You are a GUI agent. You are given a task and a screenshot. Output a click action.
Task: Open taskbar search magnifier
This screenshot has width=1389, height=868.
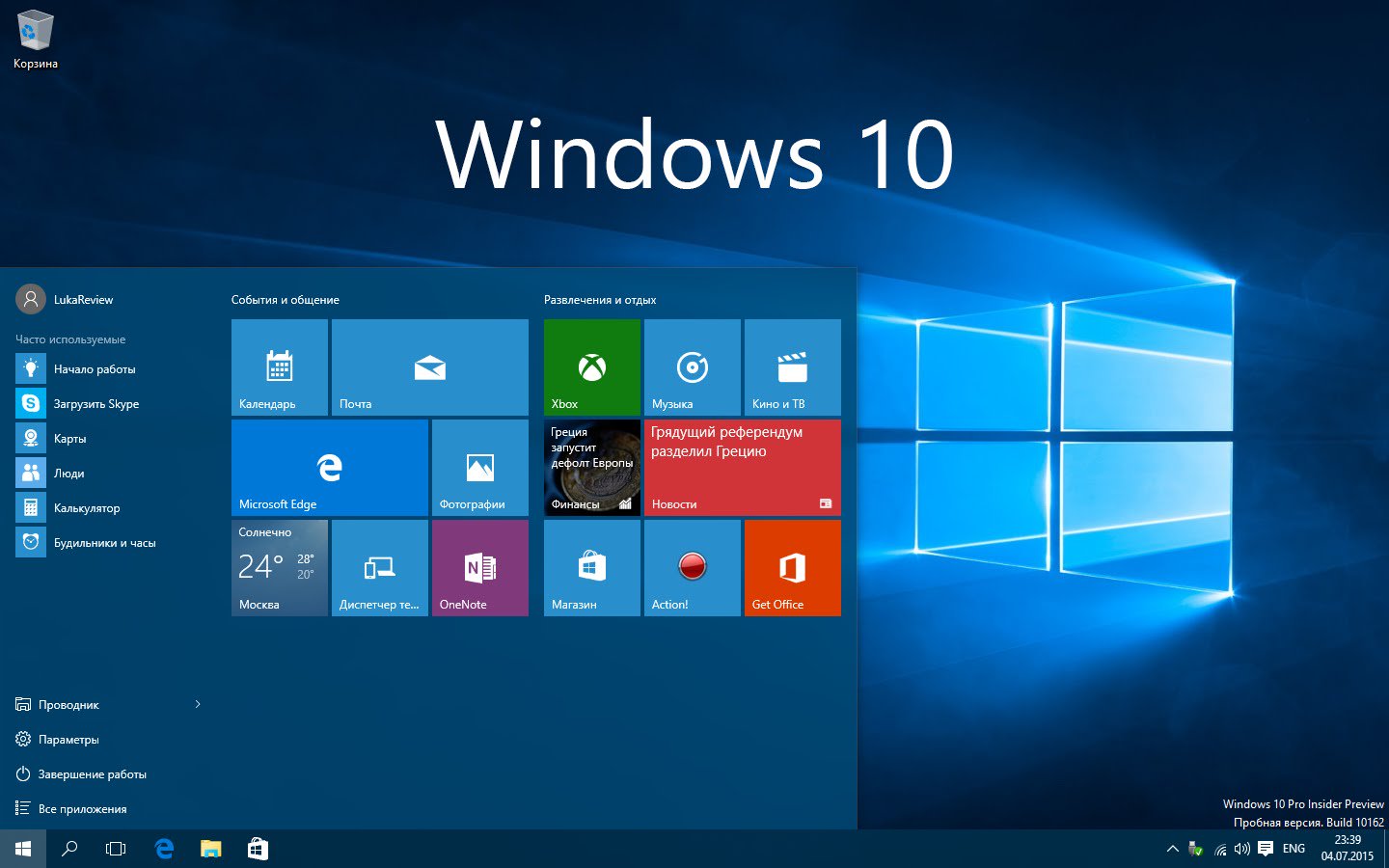tap(69, 849)
